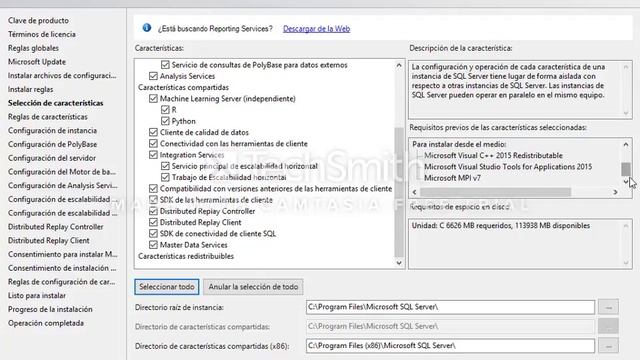Viewport: 640px width, 360px height.
Task: Select Distributed Replay Controller in the sidebar
Action: click(56, 227)
